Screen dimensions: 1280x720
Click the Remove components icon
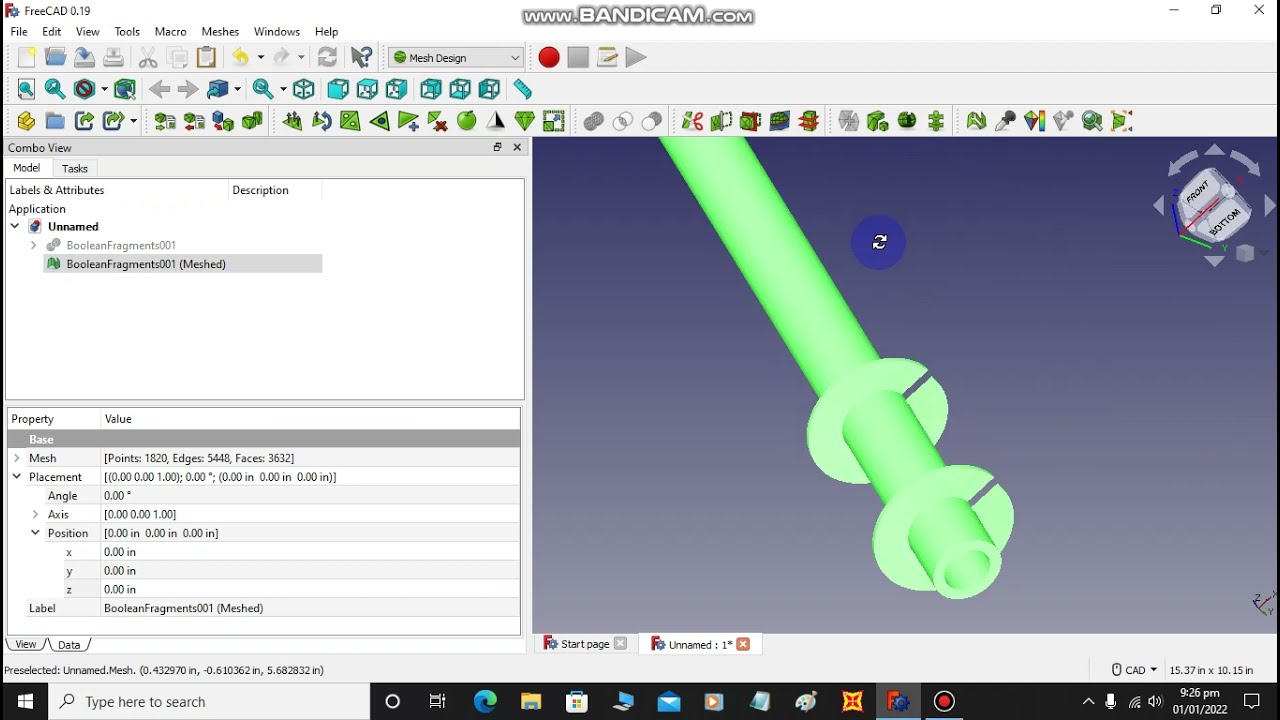pos(437,121)
